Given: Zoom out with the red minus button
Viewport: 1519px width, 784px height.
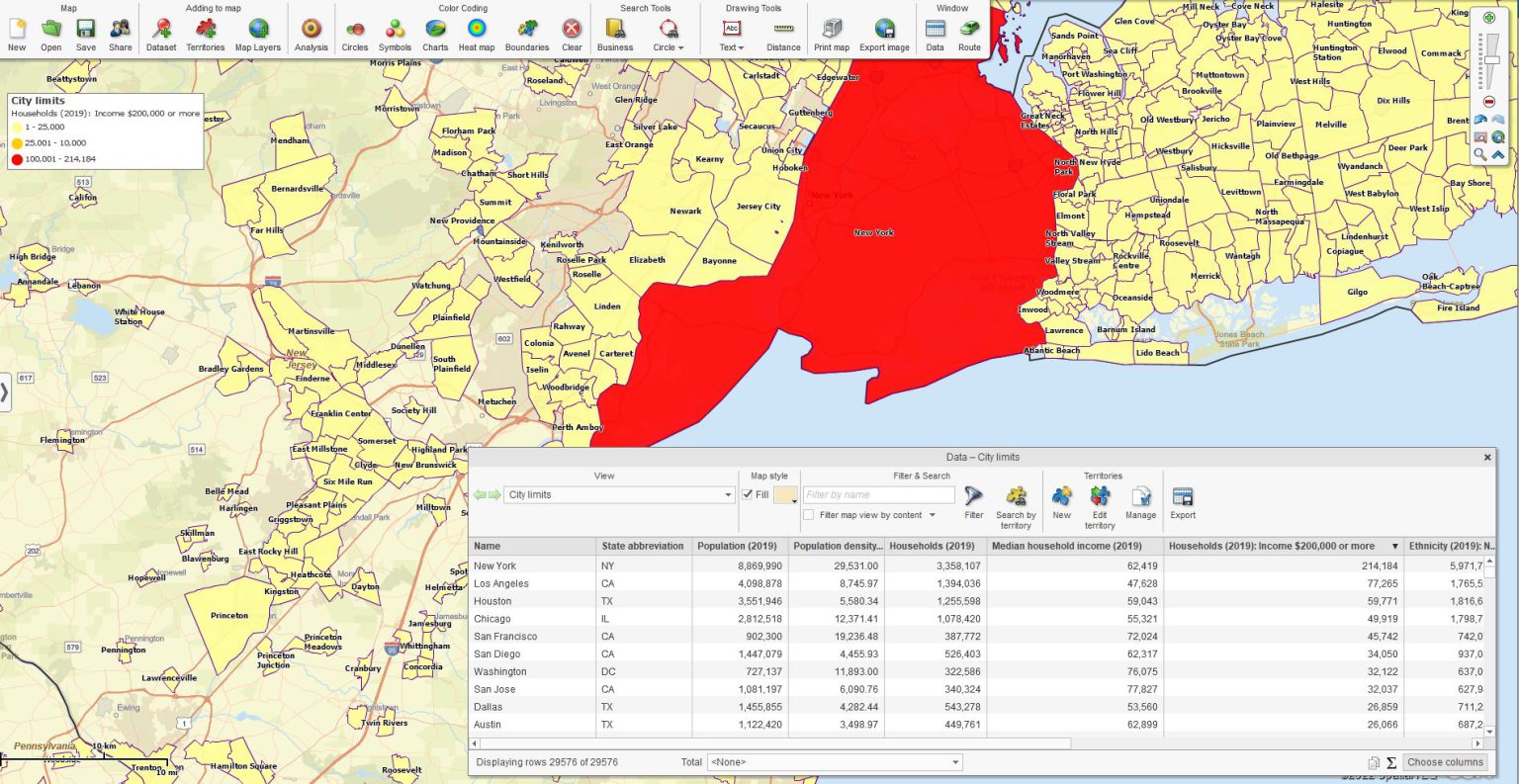Looking at the screenshot, I should [x=1489, y=101].
